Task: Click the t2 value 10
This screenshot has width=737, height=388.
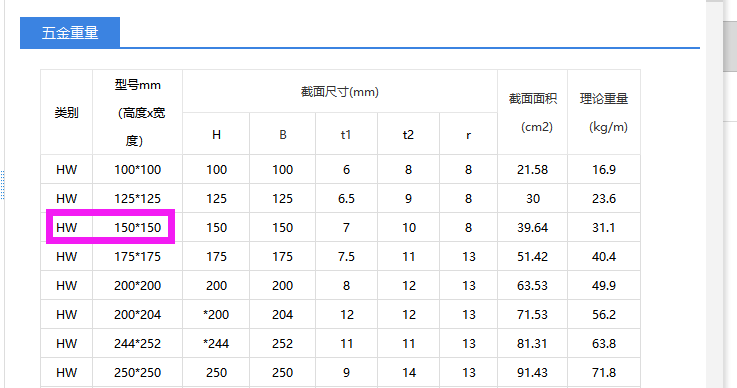Action: tap(408, 228)
